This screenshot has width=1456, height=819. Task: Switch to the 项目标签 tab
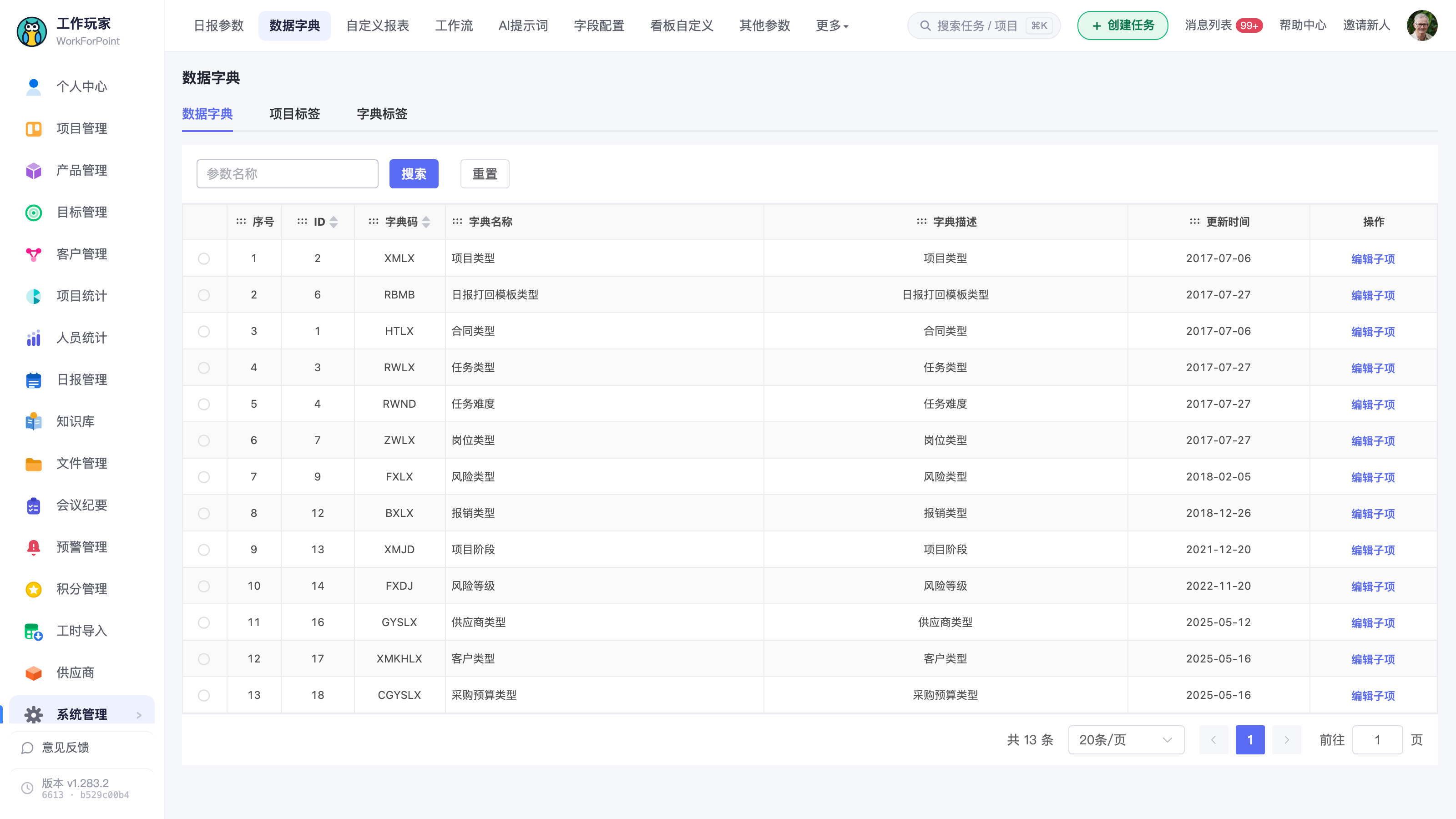(x=294, y=114)
